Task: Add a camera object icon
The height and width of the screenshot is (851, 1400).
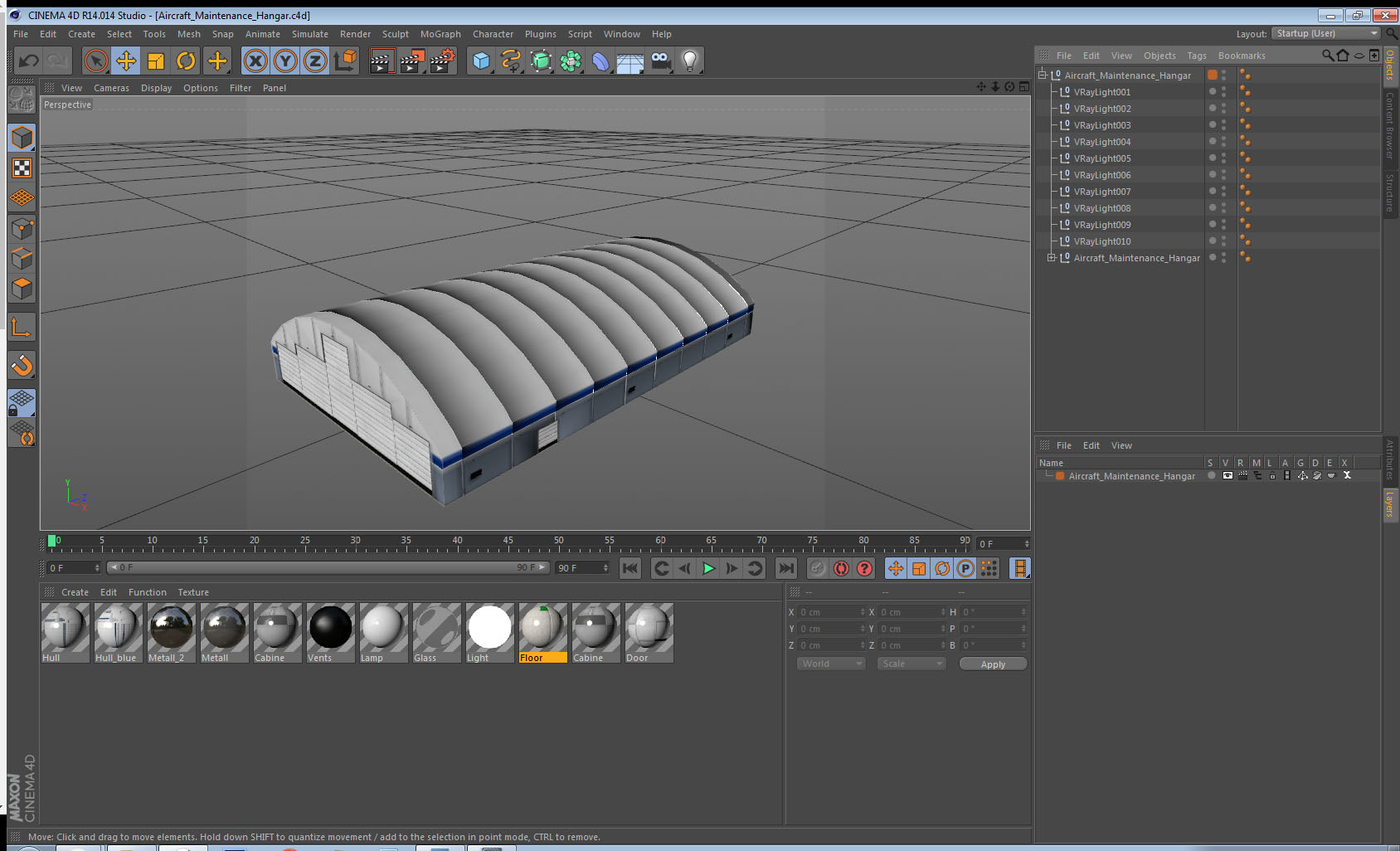Action: click(660, 61)
